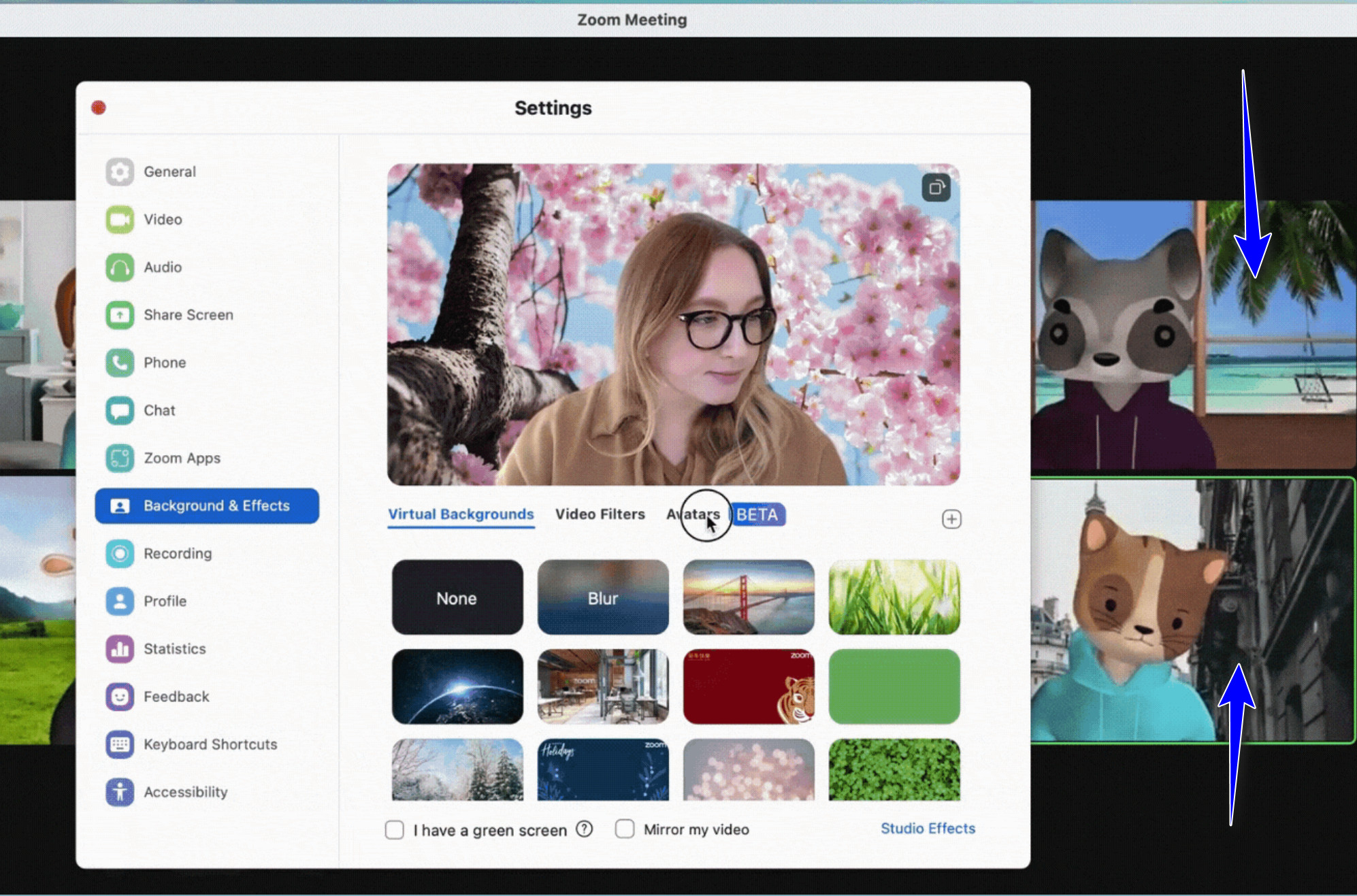Select the grass blades background

[x=894, y=597]
